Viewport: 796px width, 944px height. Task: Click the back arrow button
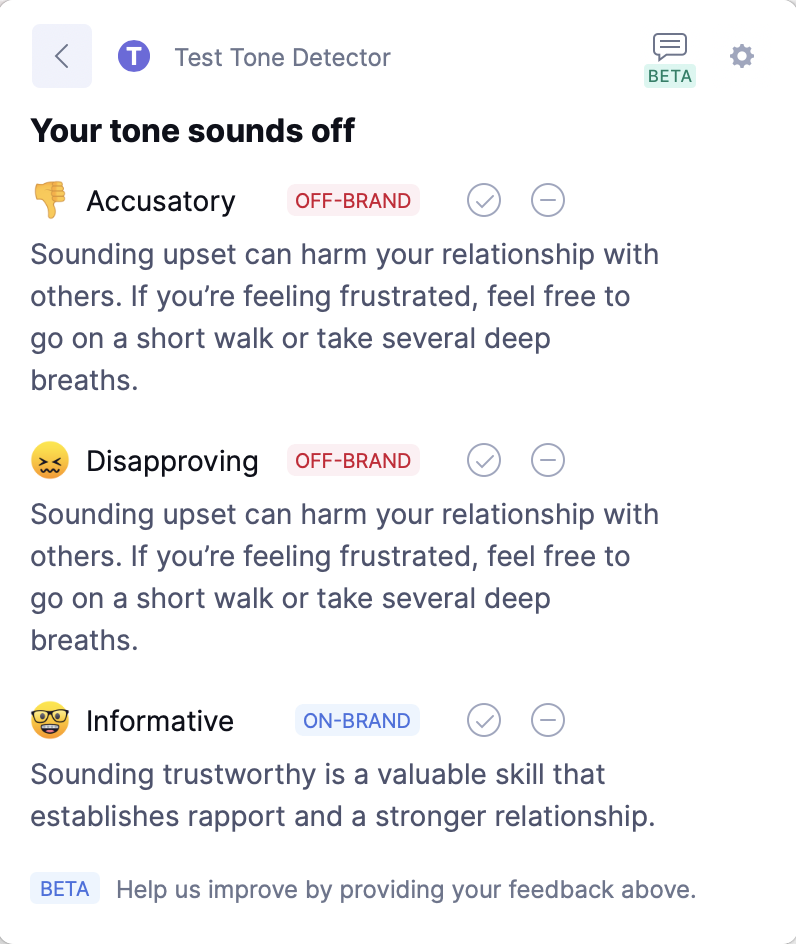pyautogui.click(x=62, y=56)
